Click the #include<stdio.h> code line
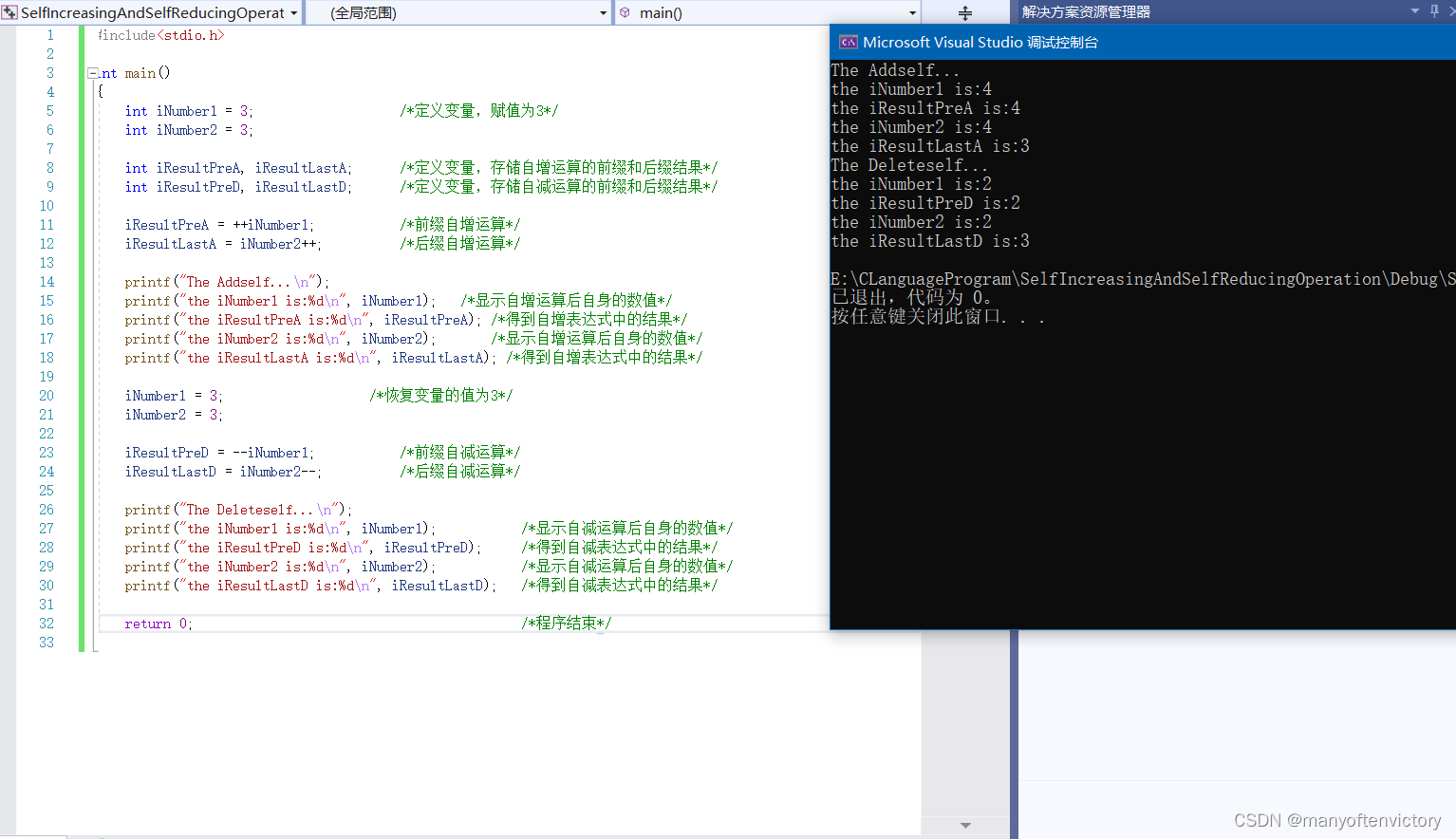This screenshot has height=839, width=1456. [160, 35]
